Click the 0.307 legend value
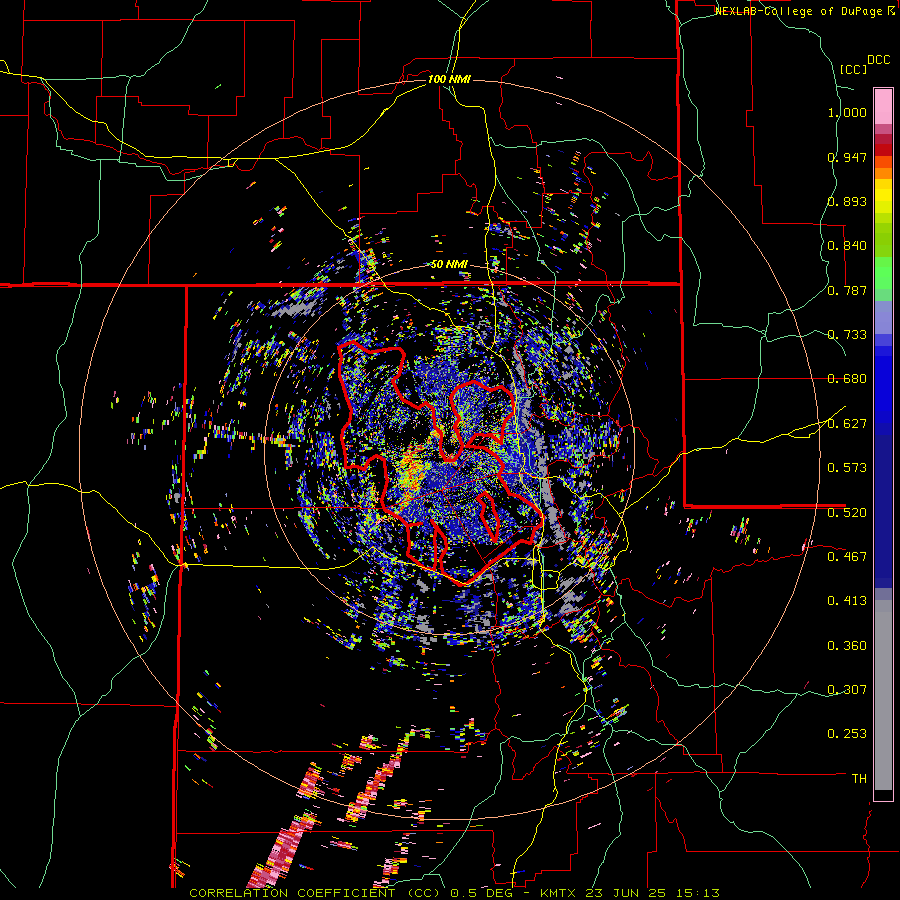This screenshot has height=900, width=900. (847, 690)
